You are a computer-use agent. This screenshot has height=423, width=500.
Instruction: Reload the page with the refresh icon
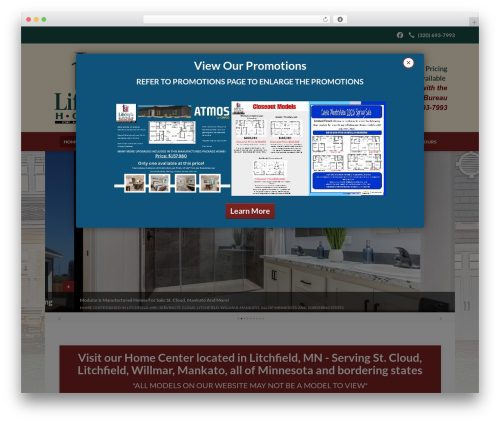pyautogui.click(x=325, y=19)
